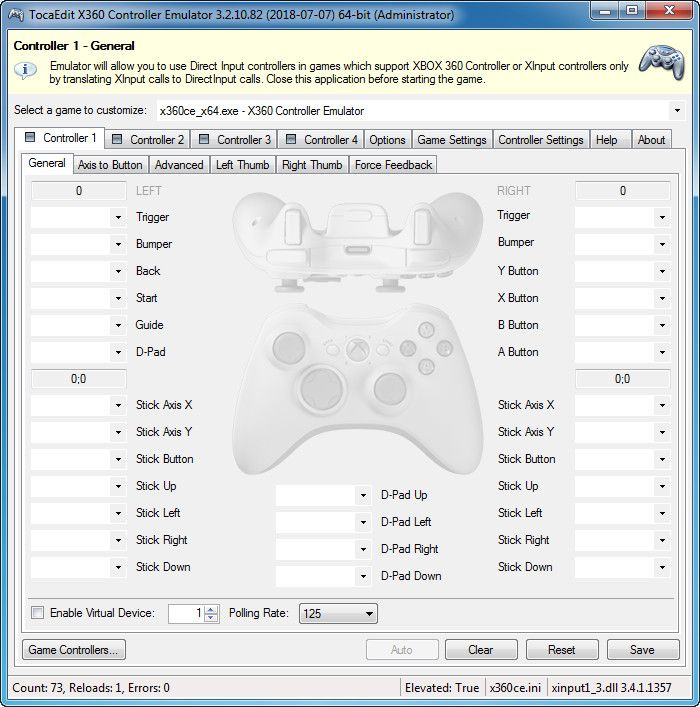Viewport: 700px width, 707px height.
Task: Click the gamepad icon in the header
Action: (x=662, y=63)
